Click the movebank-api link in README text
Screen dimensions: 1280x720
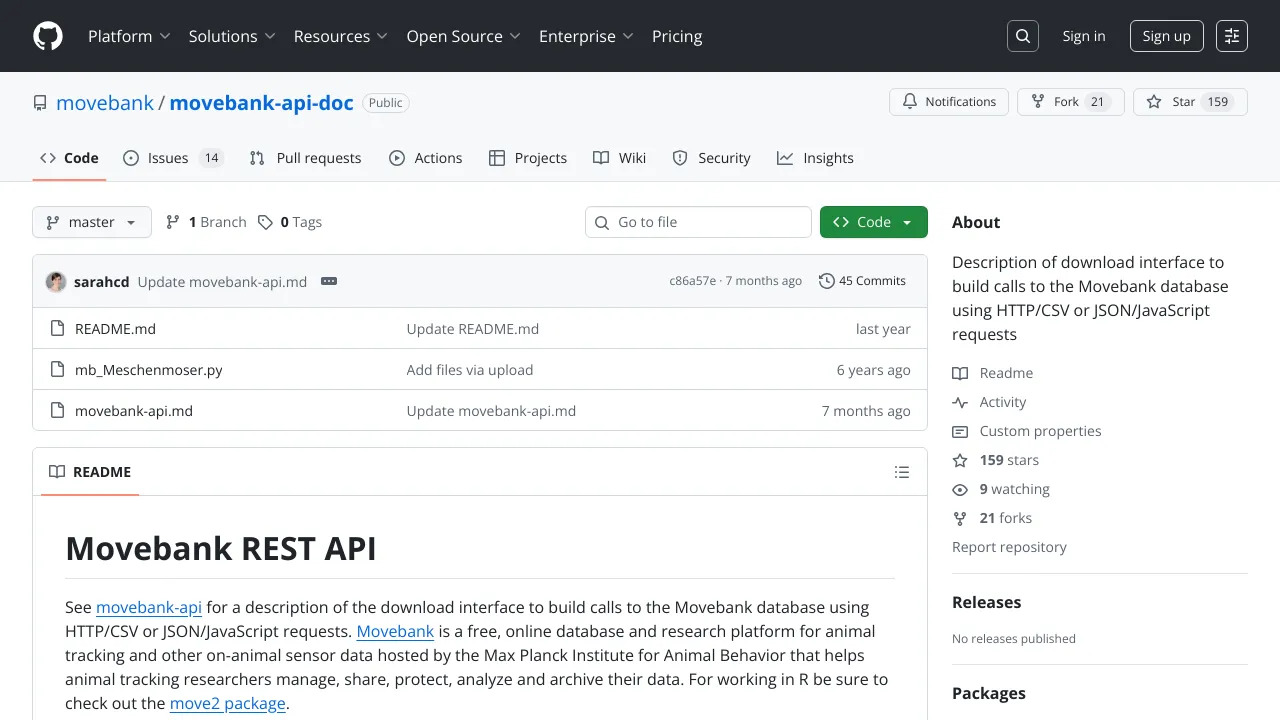click(149, 607)
